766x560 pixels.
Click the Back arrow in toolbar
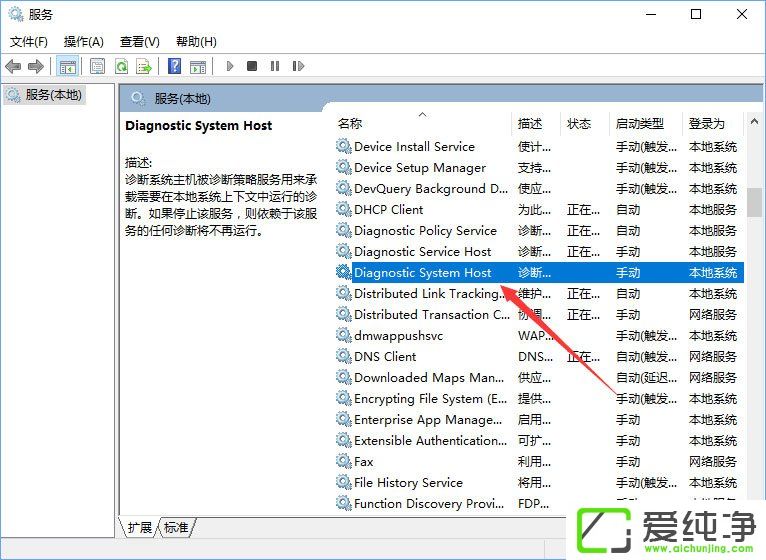13,66
